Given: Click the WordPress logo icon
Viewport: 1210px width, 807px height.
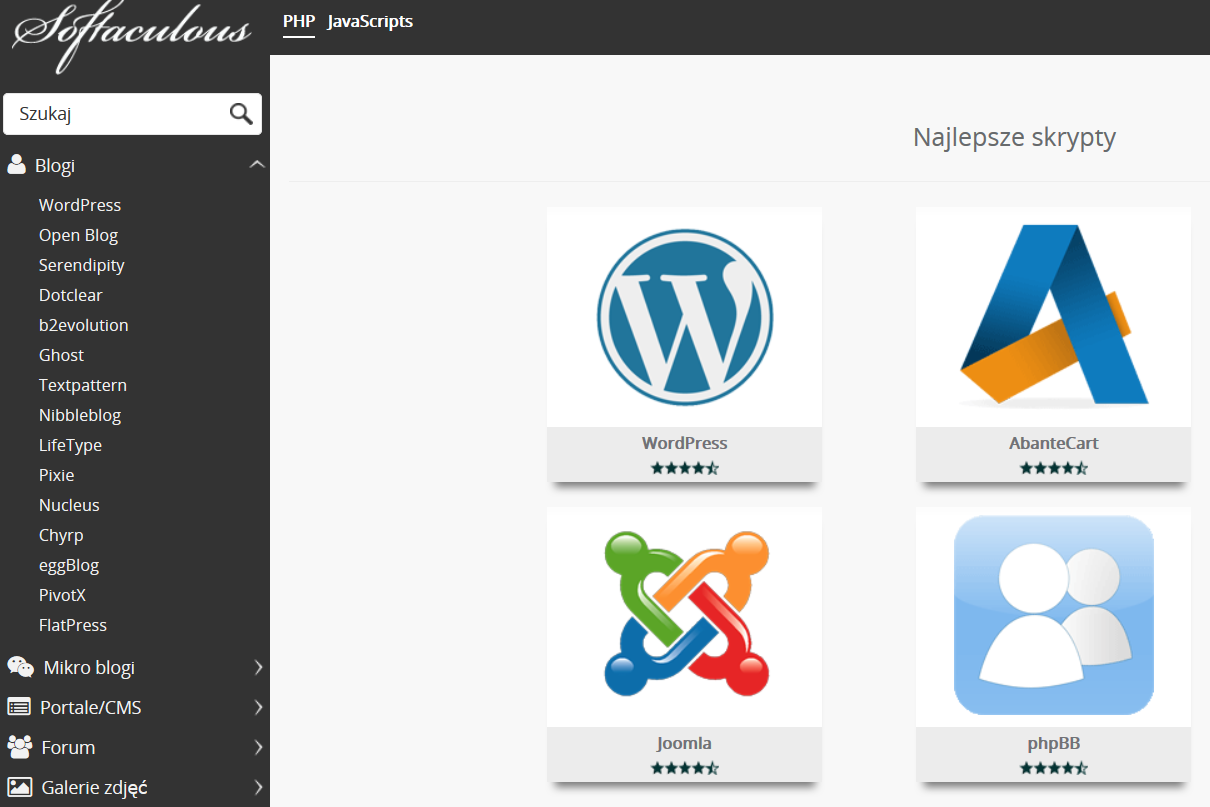Looking at the screenshot, I should tap(684, 316).
